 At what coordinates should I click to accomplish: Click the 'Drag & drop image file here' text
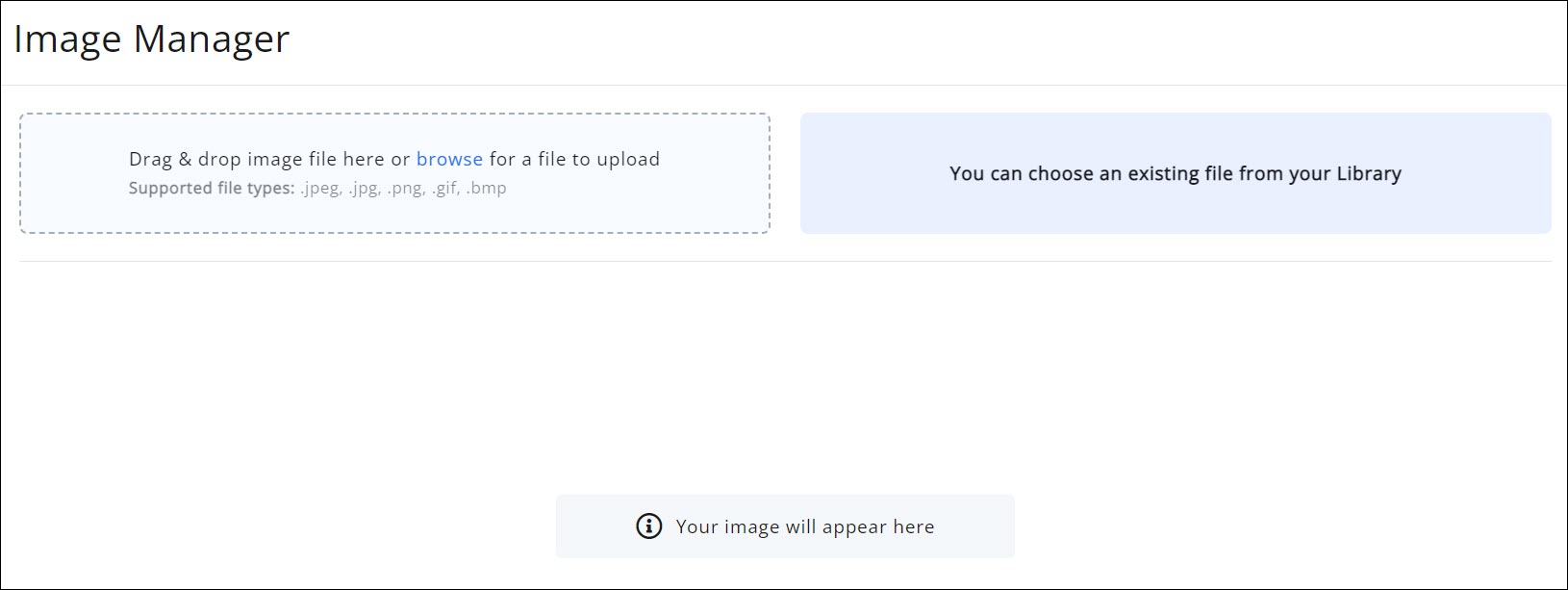click(256, 159)
